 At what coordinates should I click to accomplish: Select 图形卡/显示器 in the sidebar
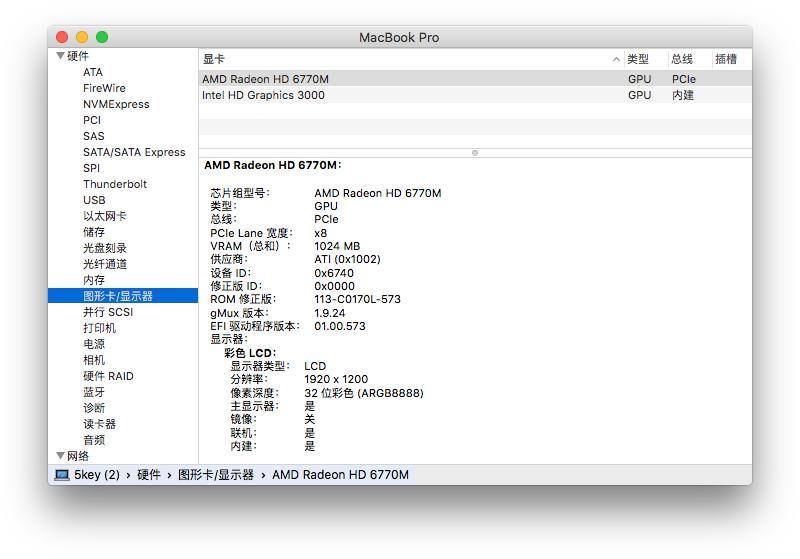click(x=123, y=296)
